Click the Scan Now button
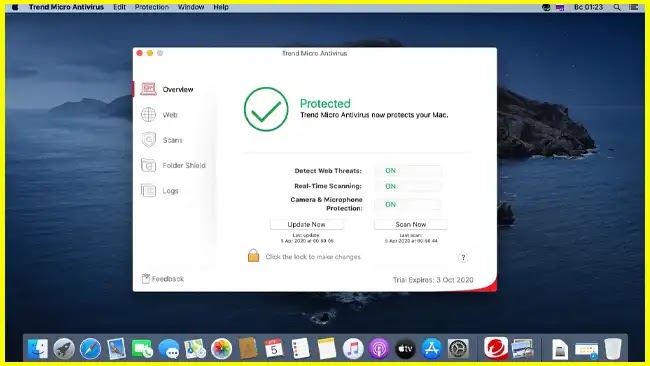This screenshot has width=650, height=366. coord(410,224)
